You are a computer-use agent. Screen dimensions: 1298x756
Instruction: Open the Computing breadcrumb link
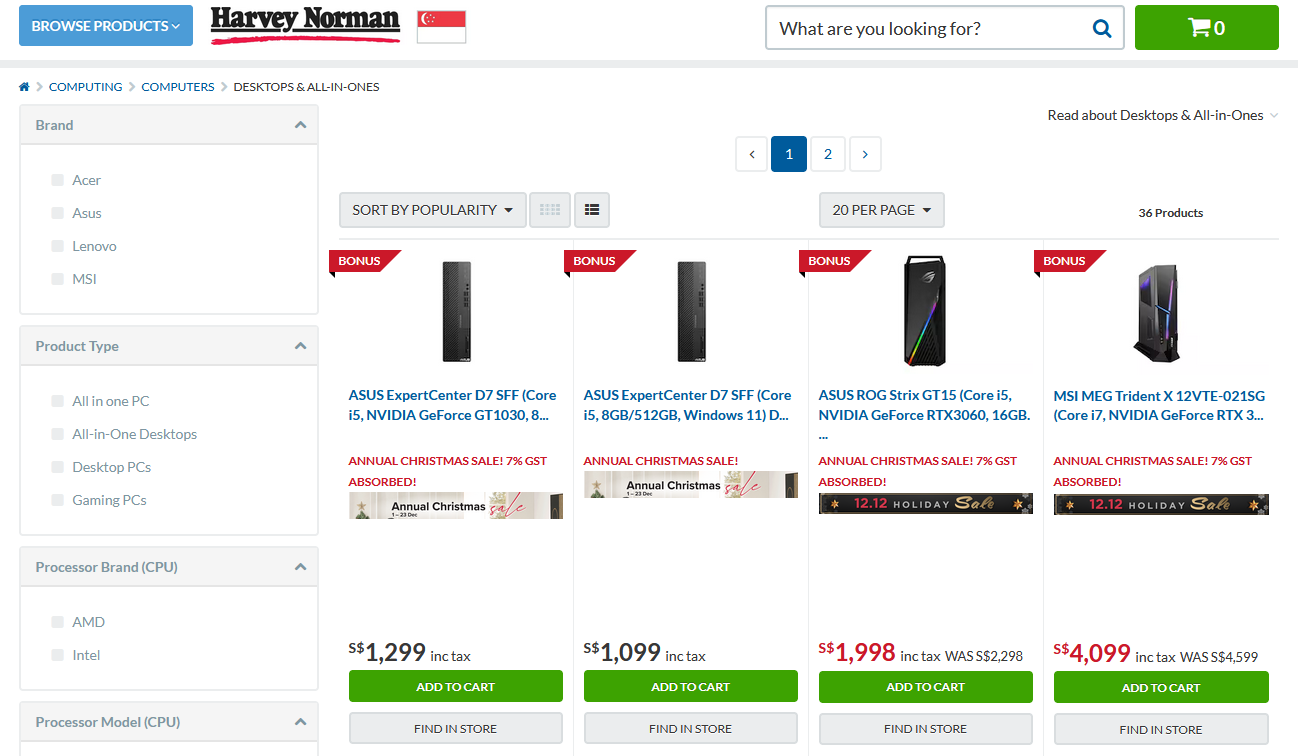85,87
